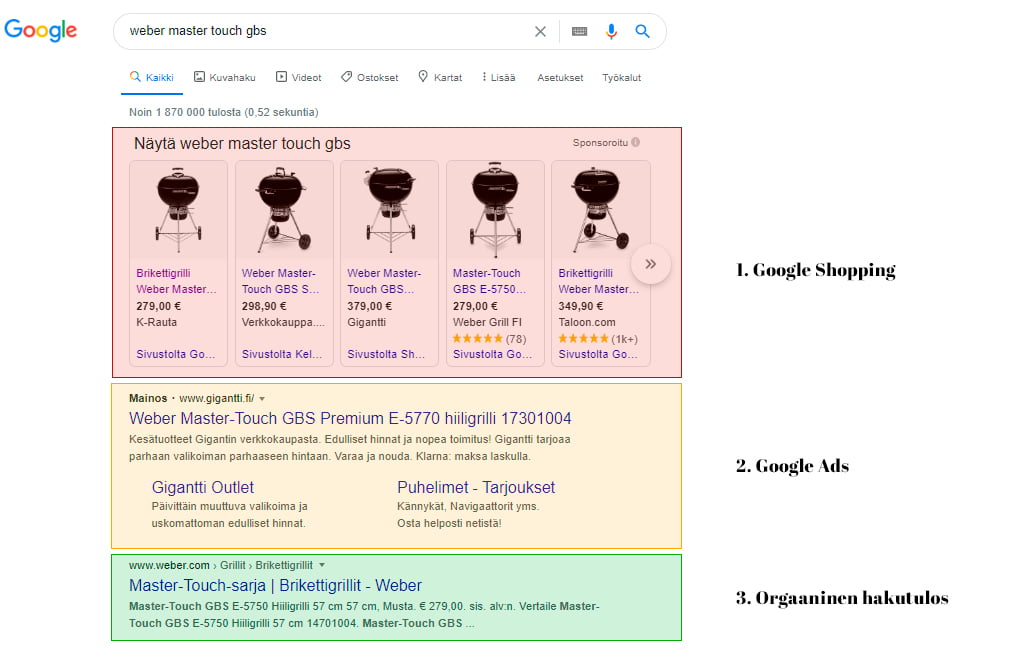
Task: Open Gigantti 379,00 € grill image
Action: tap(390, 210)
